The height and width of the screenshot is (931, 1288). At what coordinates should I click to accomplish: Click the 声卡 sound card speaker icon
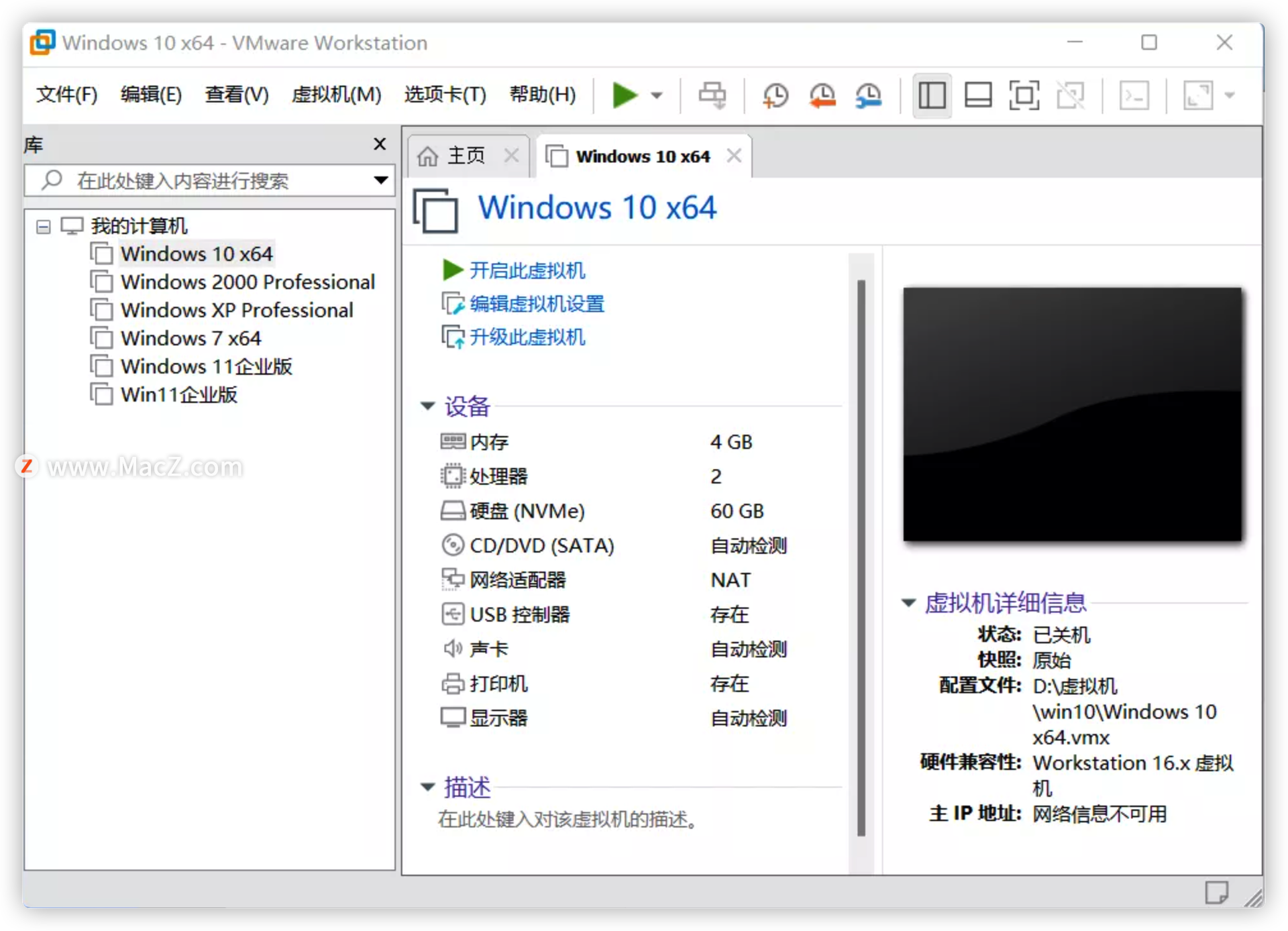[453, 649]
